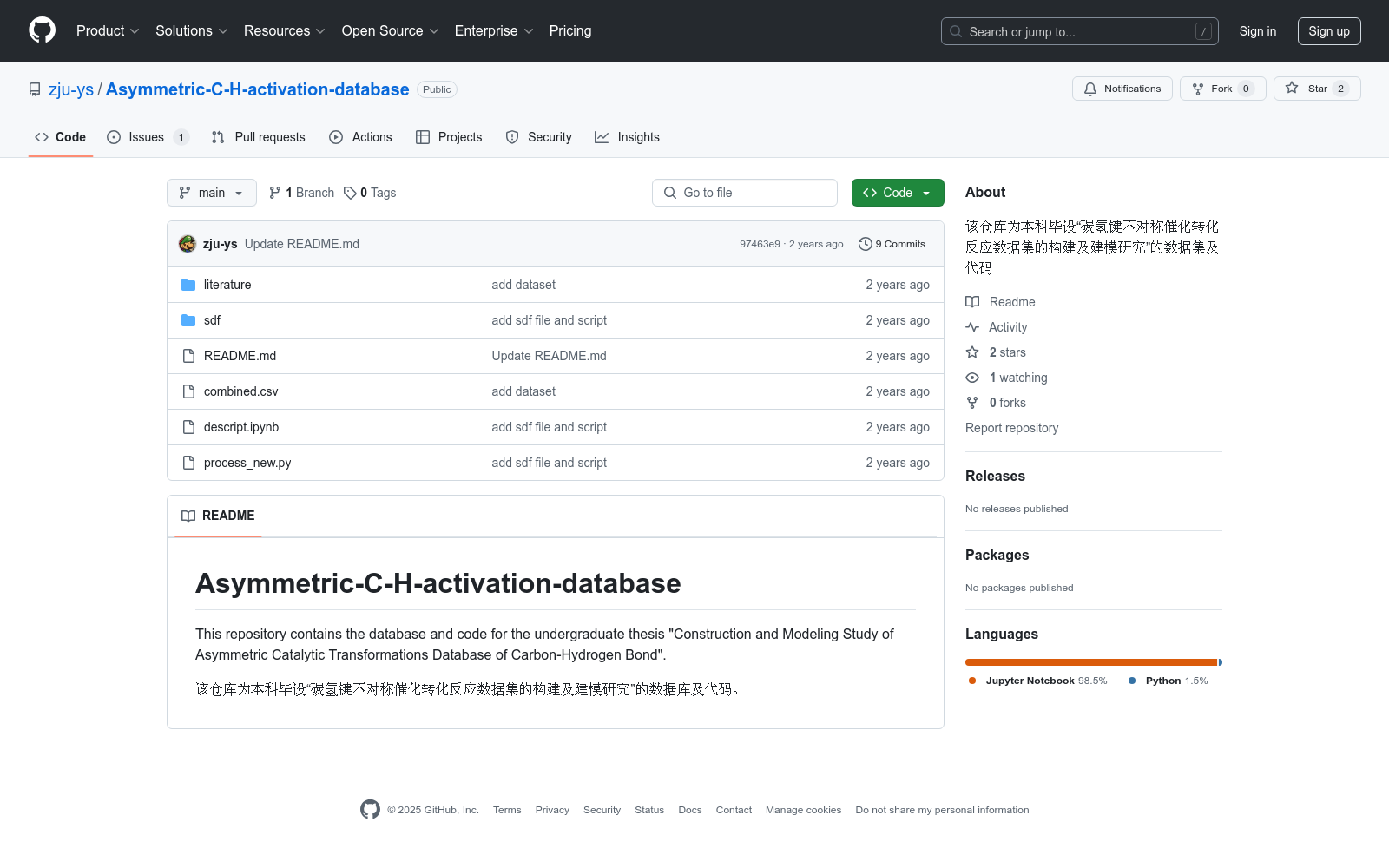Open the combined.csv file name
Image resolution: width=1389 pixels, height=868 pixels.
pos(241,391)
